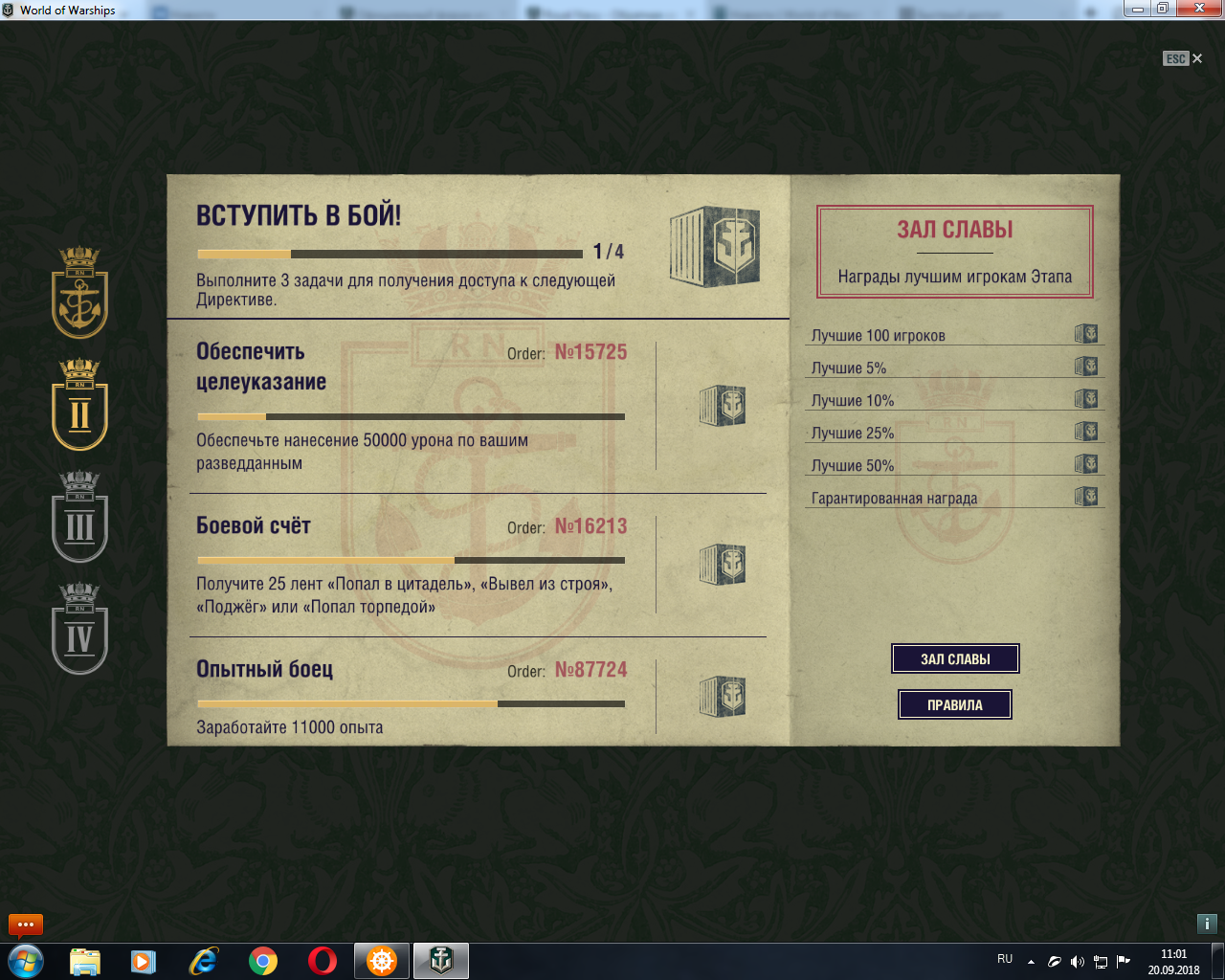Open the info icon in bottom corner
Image resolution: width=1225 pixels, height=980 pixels.
(x=1207, y=924)
